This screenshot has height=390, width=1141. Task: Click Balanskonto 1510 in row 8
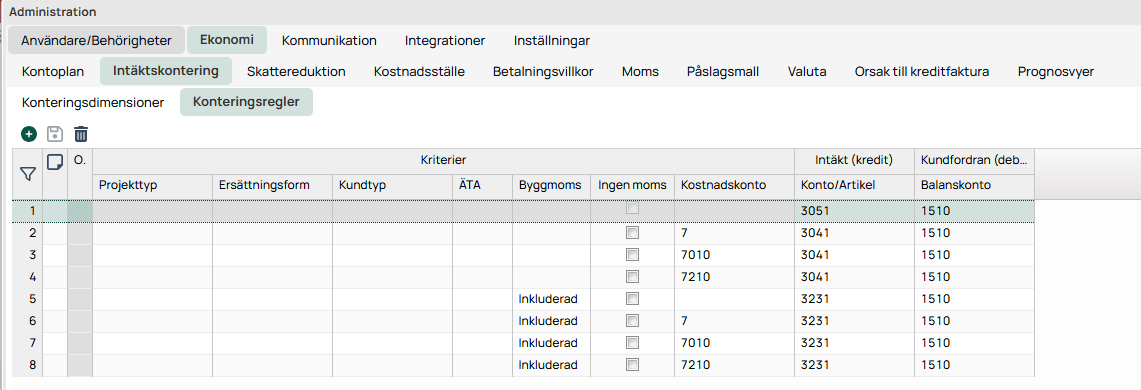tap(974, 365)
